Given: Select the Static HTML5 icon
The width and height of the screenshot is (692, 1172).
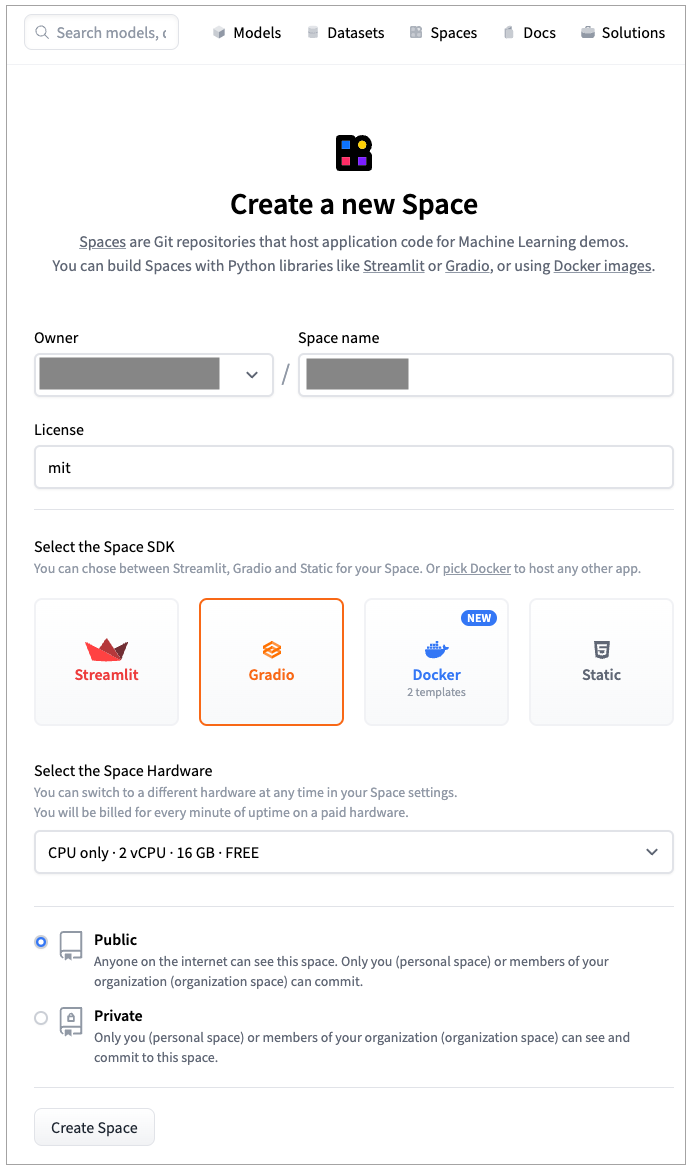Looking at the screenshot, I should (x=601, y=650).
